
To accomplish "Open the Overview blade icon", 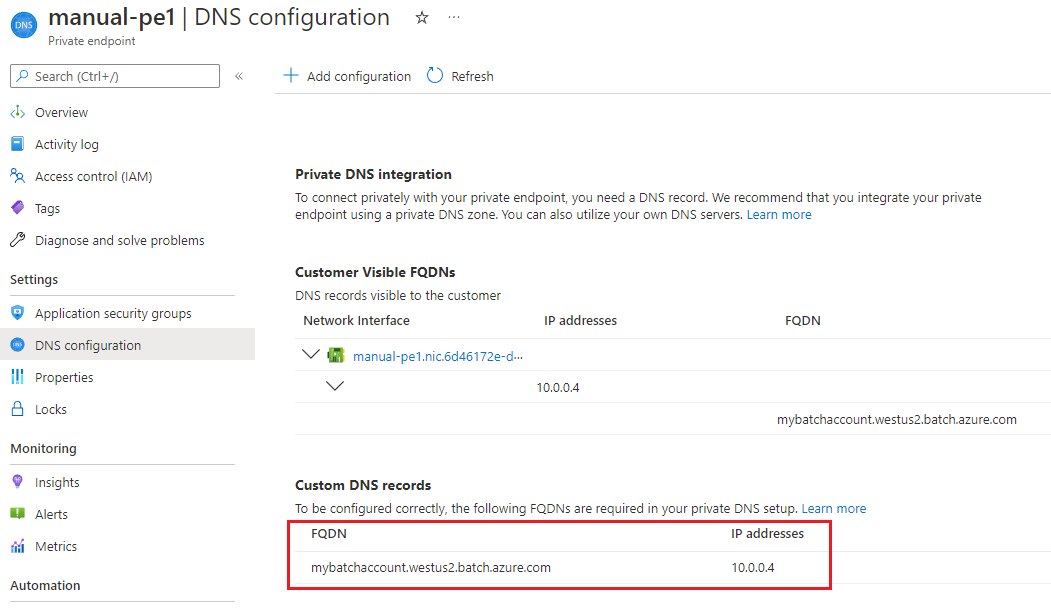I will point(17,112).
